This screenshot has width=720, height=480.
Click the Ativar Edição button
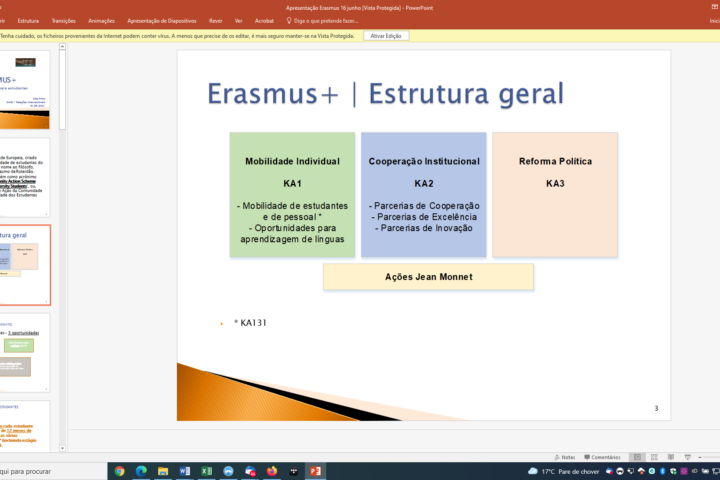tap(386, 36)
